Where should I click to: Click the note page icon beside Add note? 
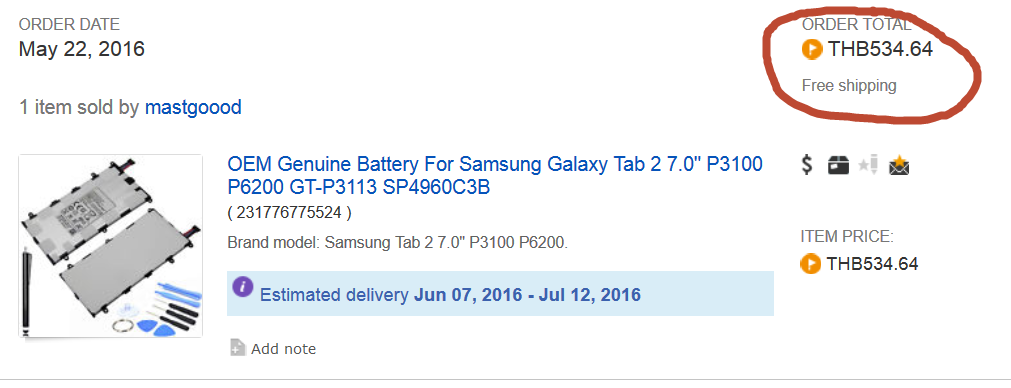pyautogui.click(x=237, y=347)
